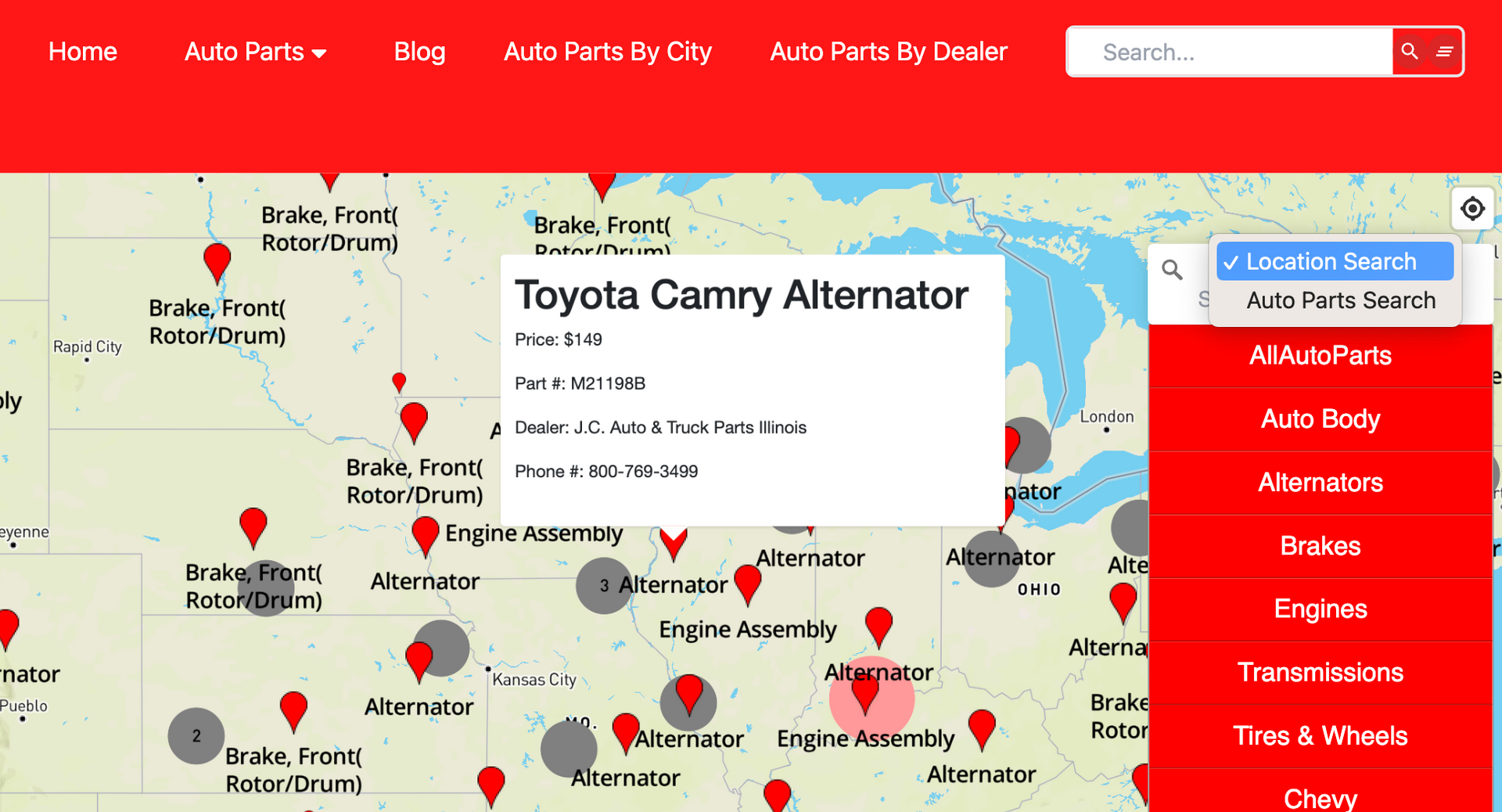
Task: Open the filter lines icon beside search
Action: coord(1444,52)
